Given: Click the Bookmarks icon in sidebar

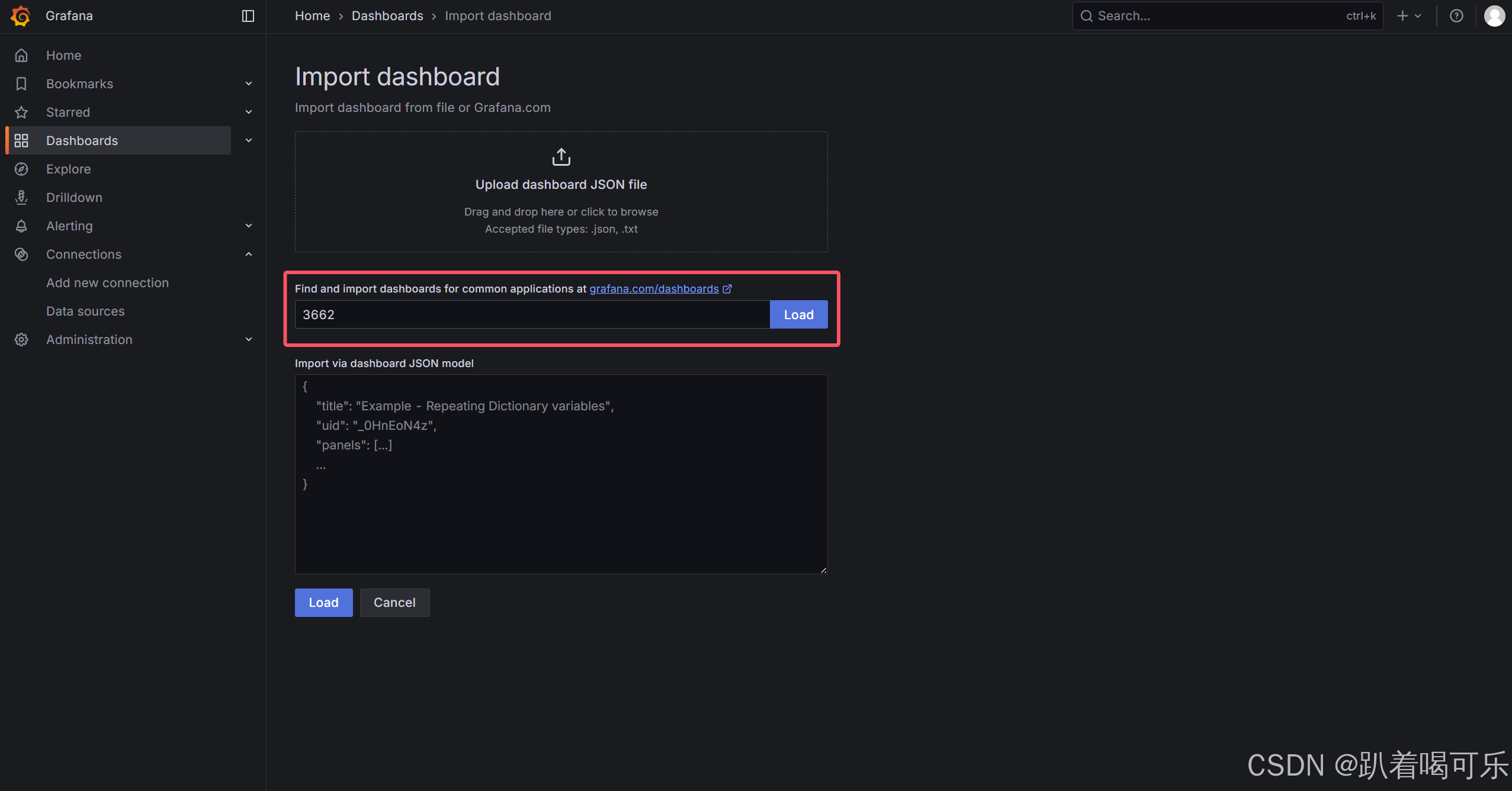Looking at the screenshot, I should pos(21,83).
